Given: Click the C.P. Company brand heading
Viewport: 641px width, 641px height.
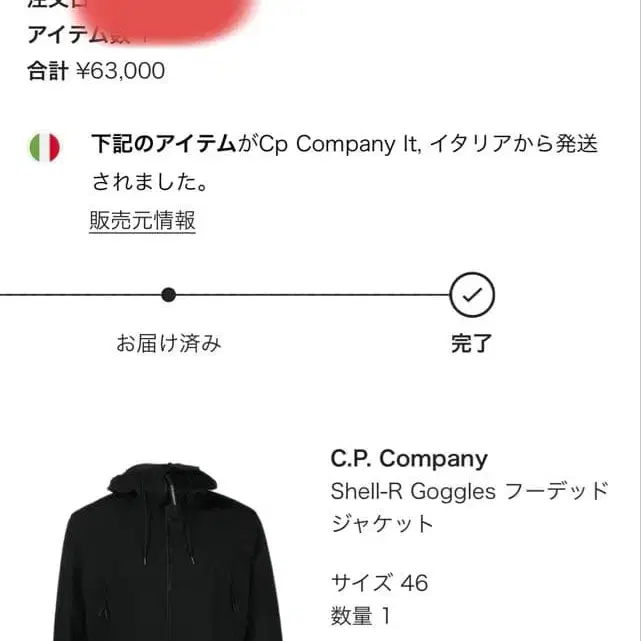Looking at the screenshot, I should pyautogui.click(x=409, y=459).
